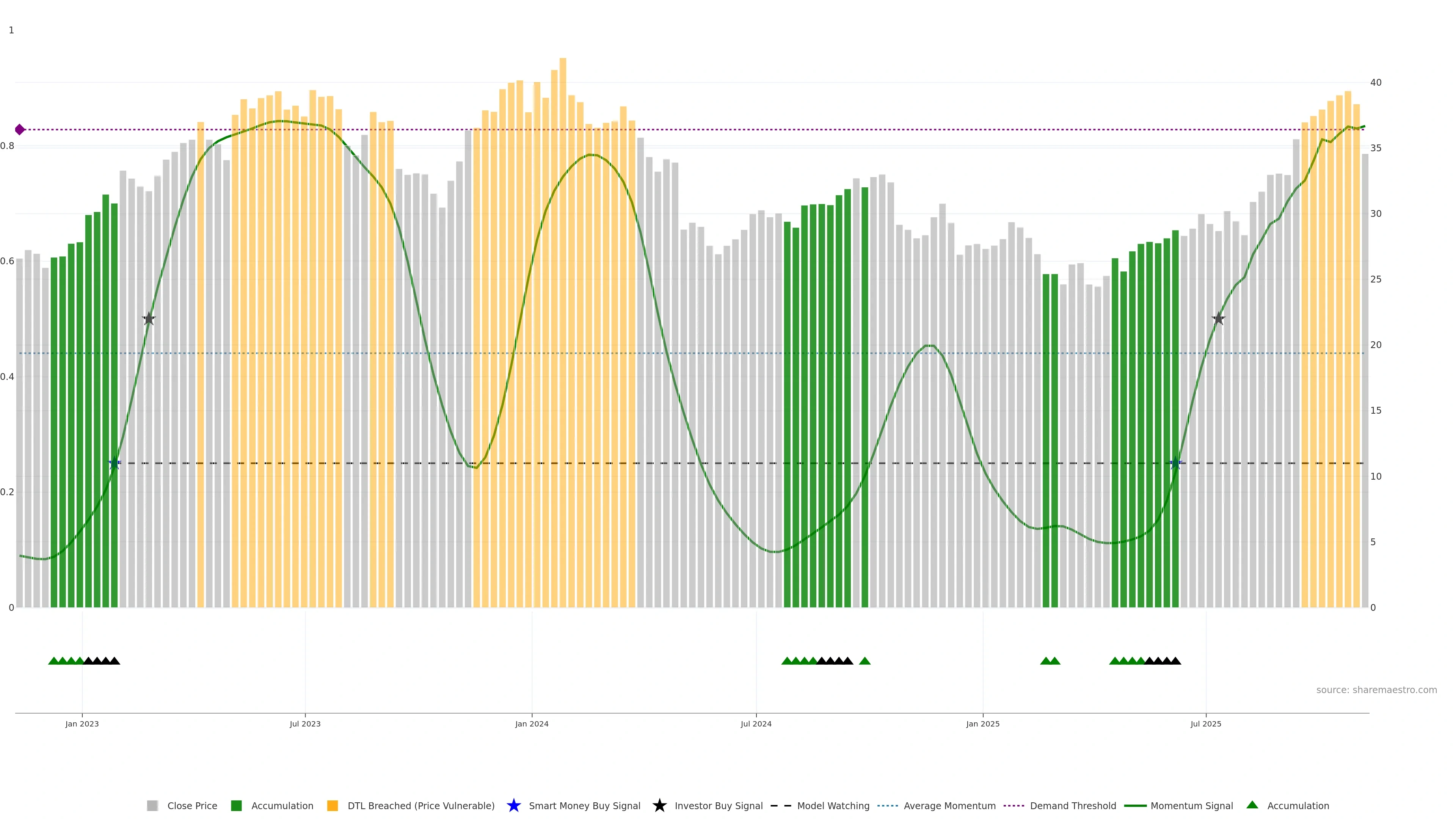Click the orange DTL Breached swatch
Screen dimensions: 1456x819
point(333,805)
